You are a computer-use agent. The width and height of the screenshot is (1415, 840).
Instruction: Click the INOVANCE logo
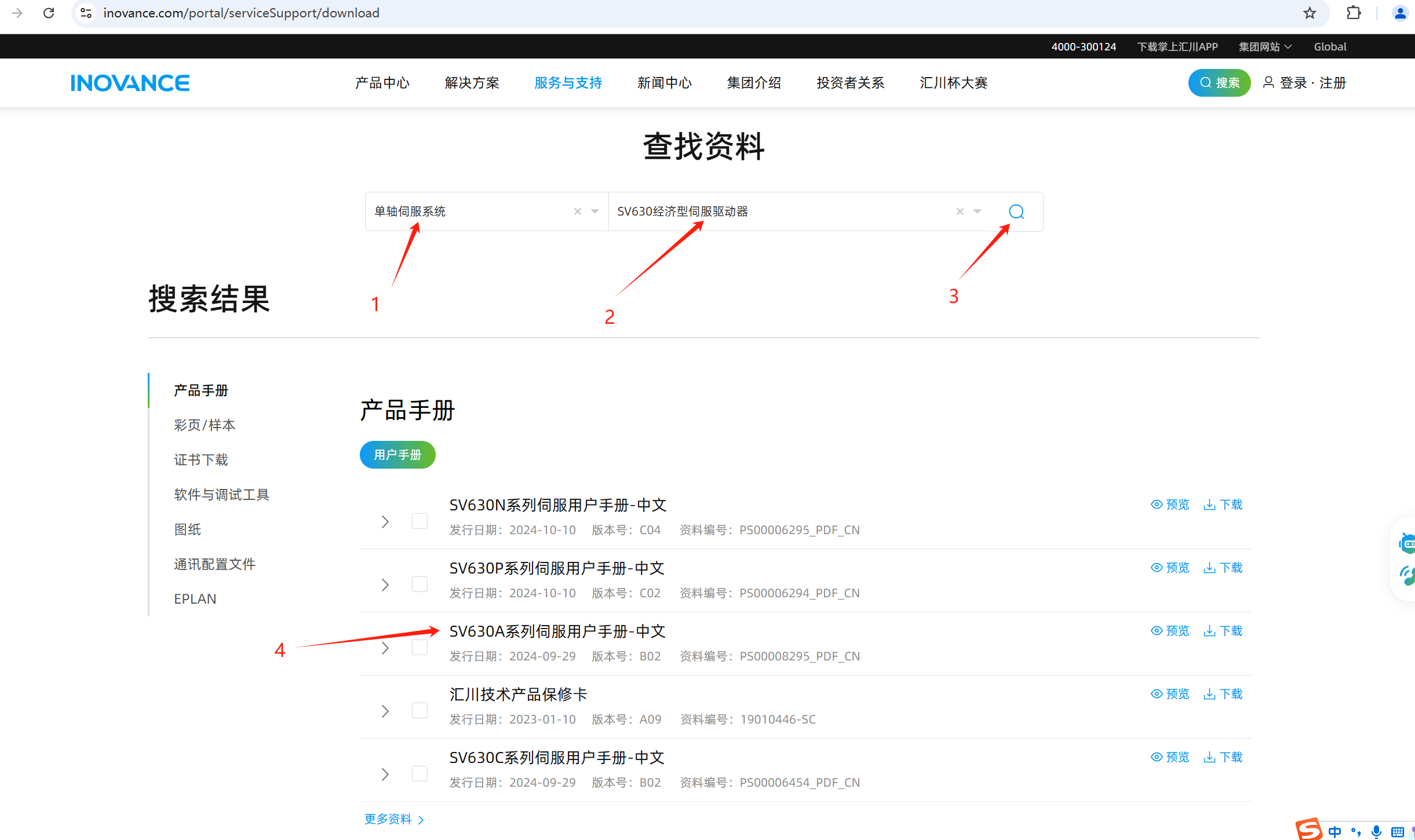pos(130,83)
